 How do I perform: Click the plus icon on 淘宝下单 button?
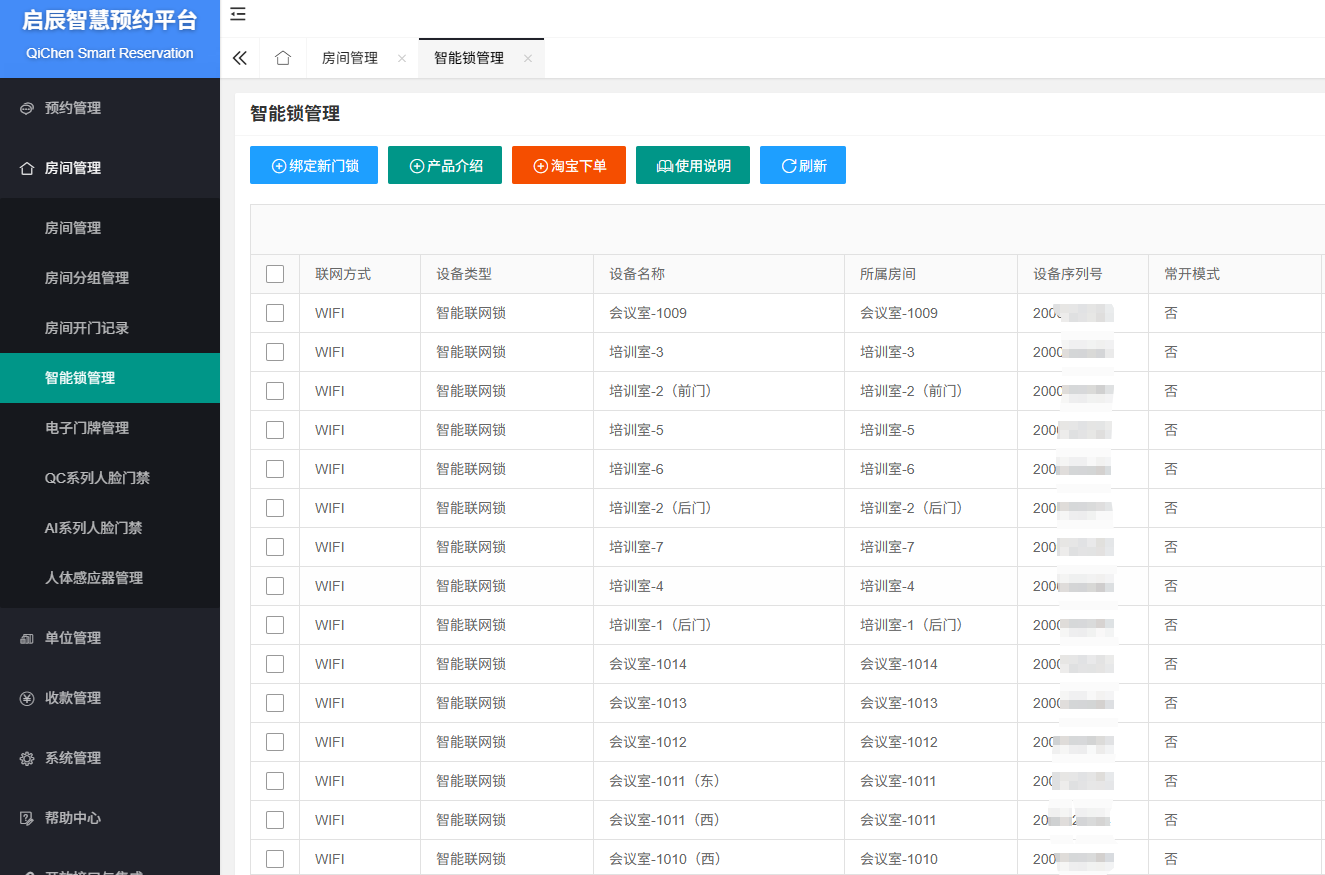point(541,166)
